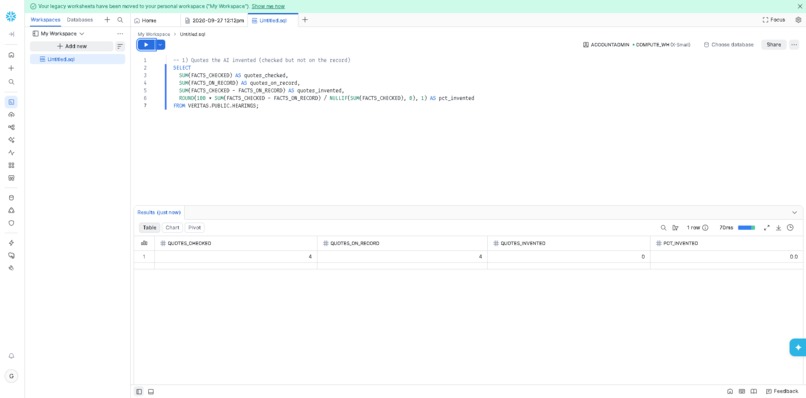Switch results view to Chart

point(173,228)
